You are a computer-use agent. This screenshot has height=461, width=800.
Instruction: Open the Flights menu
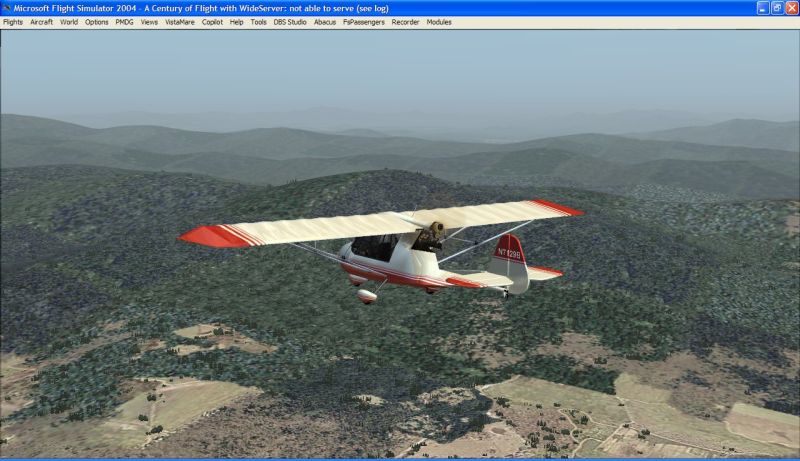coord(13,22)
